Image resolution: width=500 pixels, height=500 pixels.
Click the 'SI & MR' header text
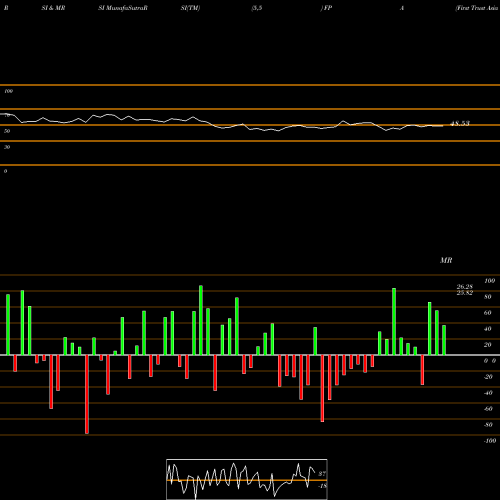[x=53, y=8]
